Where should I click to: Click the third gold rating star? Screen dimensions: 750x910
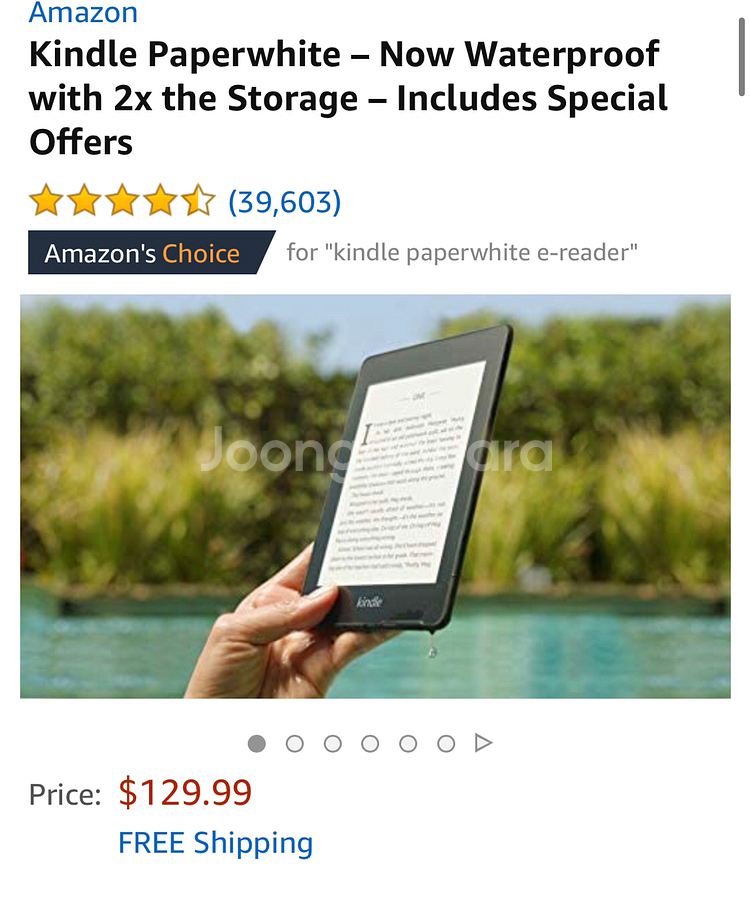pos(122,200)
